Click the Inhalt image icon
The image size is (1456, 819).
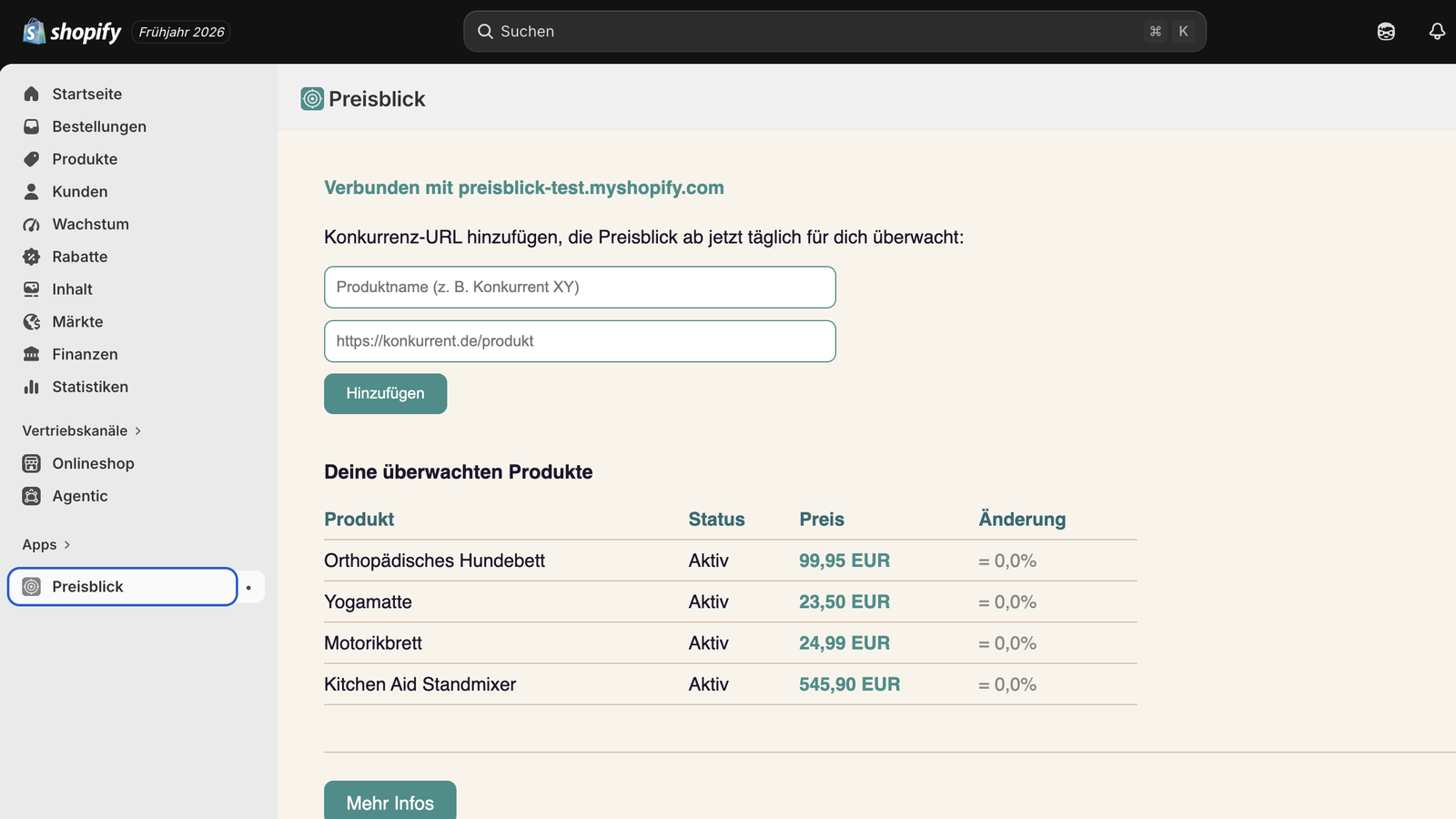[x=32, y=289]
